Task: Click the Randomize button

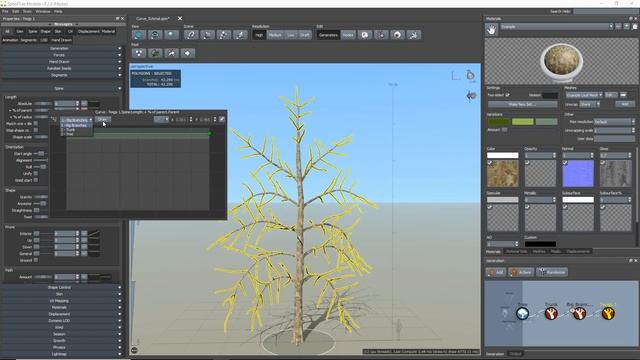Action: click(x=552, y=272)
